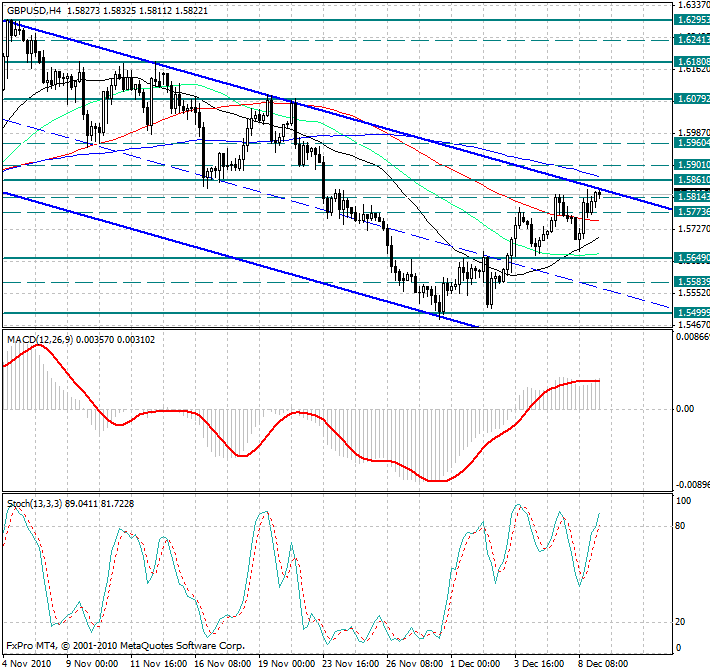The image size is (710, 671).
Task: Click the 1.5649 price level label
Action: 692,258
